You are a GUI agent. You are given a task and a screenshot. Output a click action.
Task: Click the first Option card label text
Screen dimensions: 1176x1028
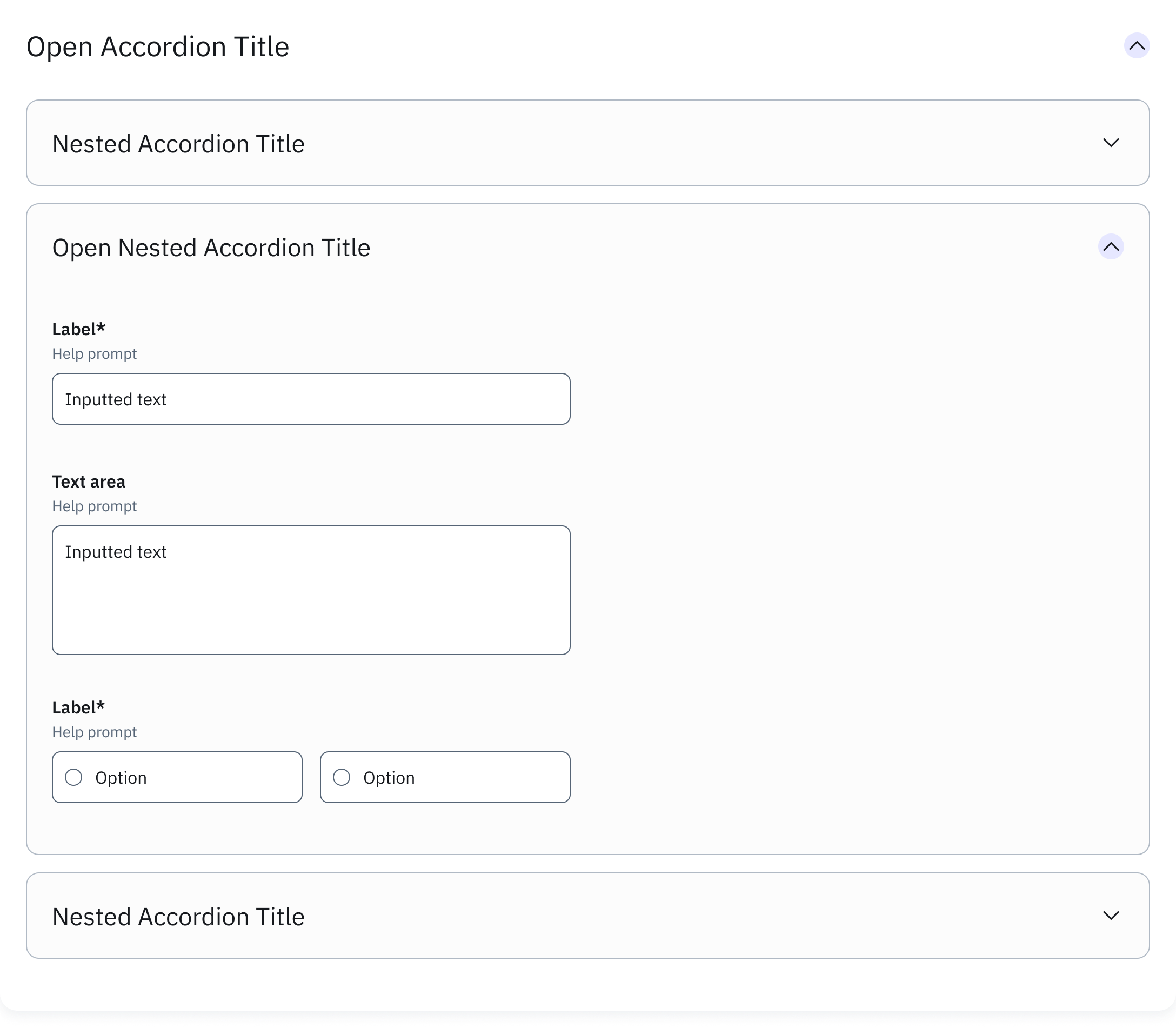(121, 778)
